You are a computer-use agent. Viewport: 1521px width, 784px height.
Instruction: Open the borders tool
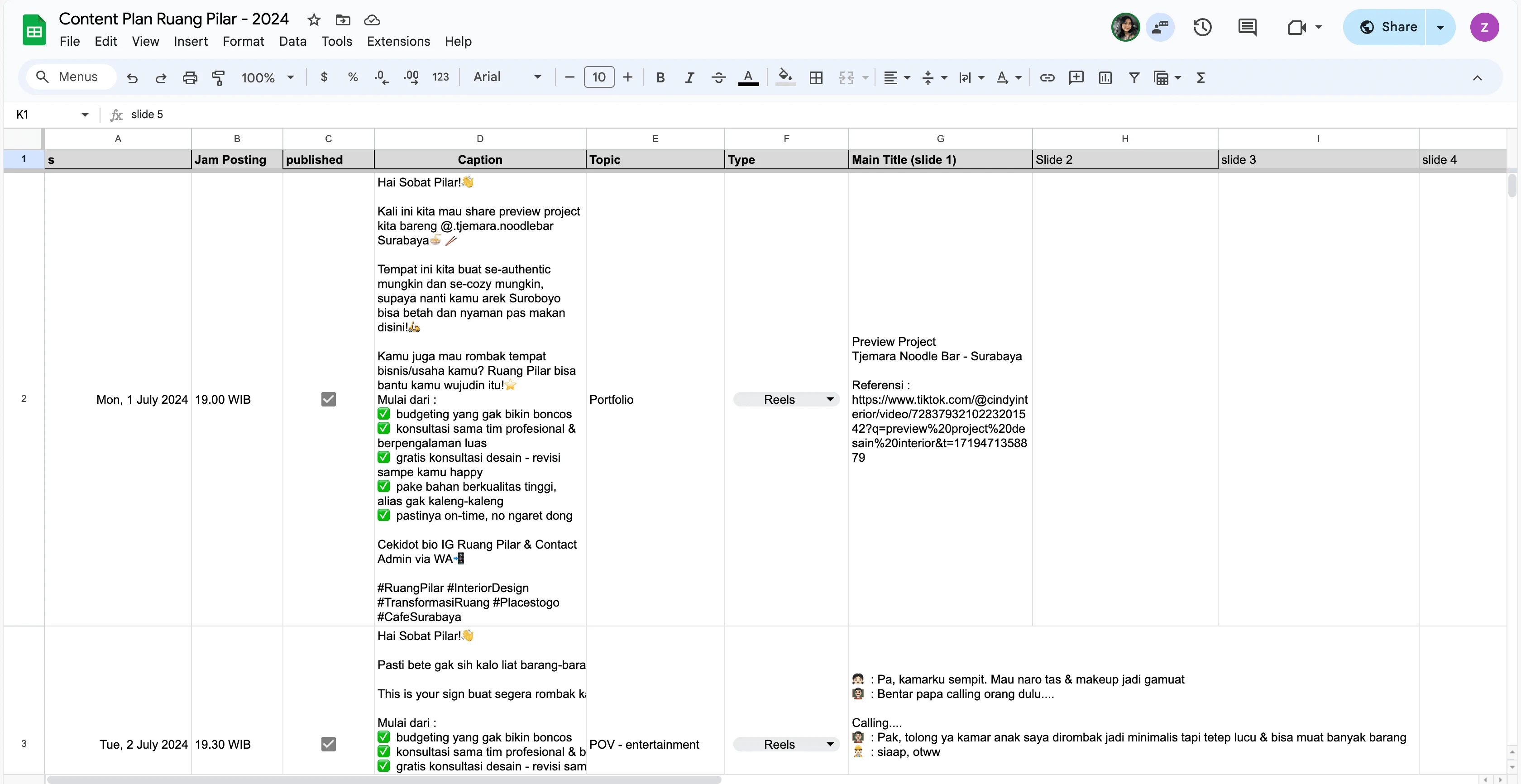click(x=816, y=77)
